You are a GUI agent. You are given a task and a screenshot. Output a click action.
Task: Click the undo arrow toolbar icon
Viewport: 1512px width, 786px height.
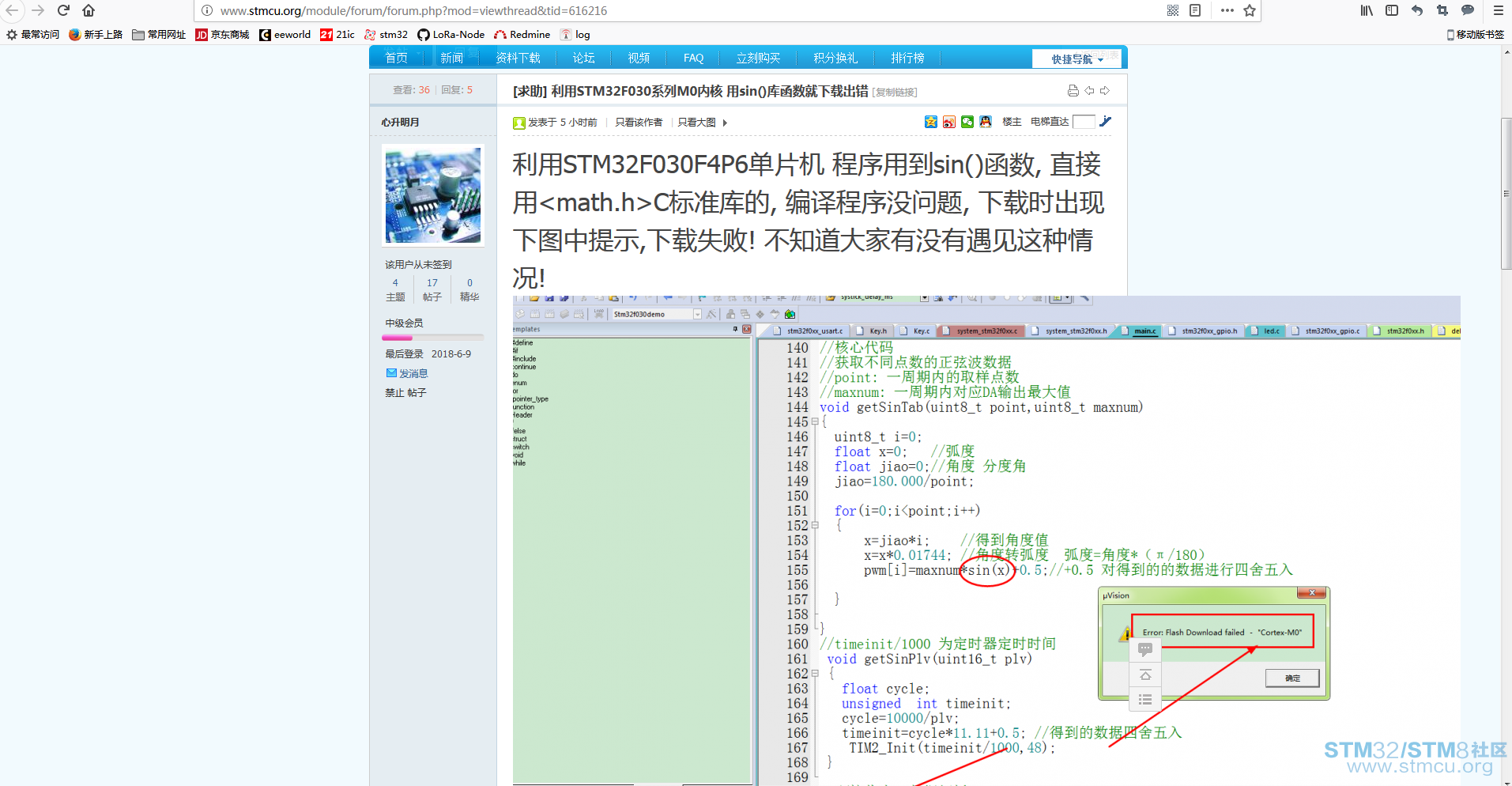pyautogui.click(x=1417, y=10)
